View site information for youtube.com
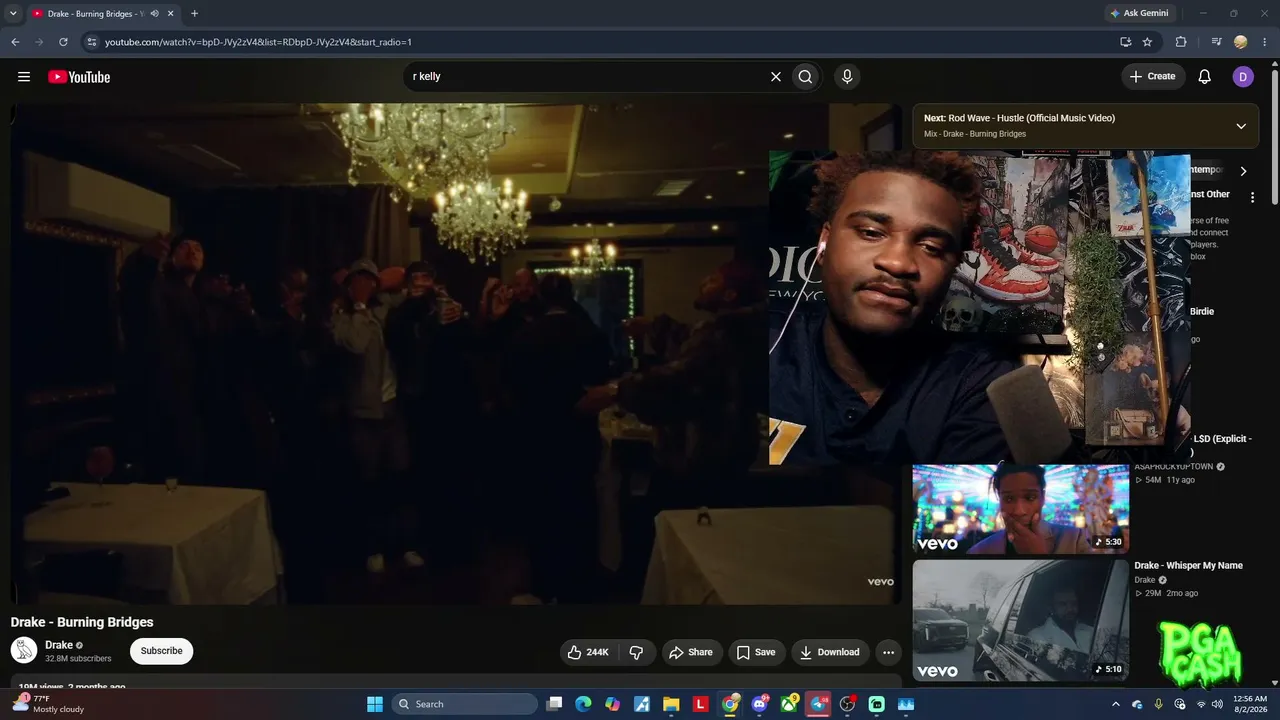1280x720 pixels. click(x=92, y=42)
